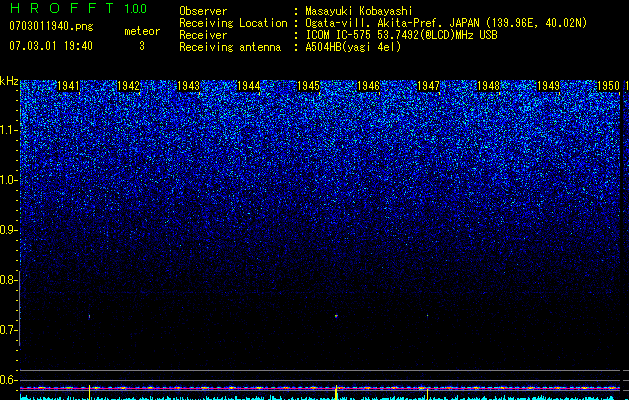
Task: Click the 1.1 frequency axis label
Action: point(8,130)
